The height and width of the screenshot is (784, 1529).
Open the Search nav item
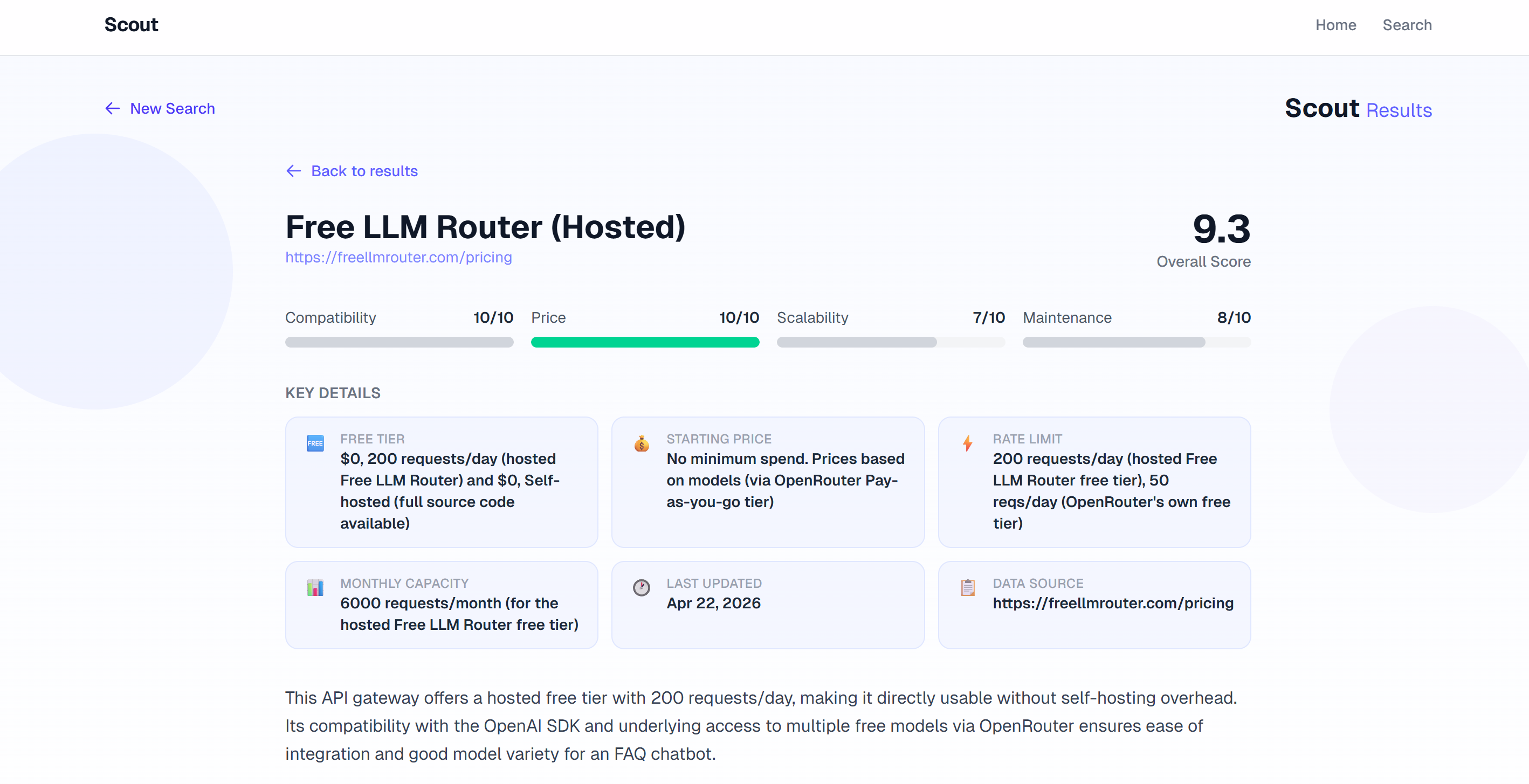(1406, 25)
